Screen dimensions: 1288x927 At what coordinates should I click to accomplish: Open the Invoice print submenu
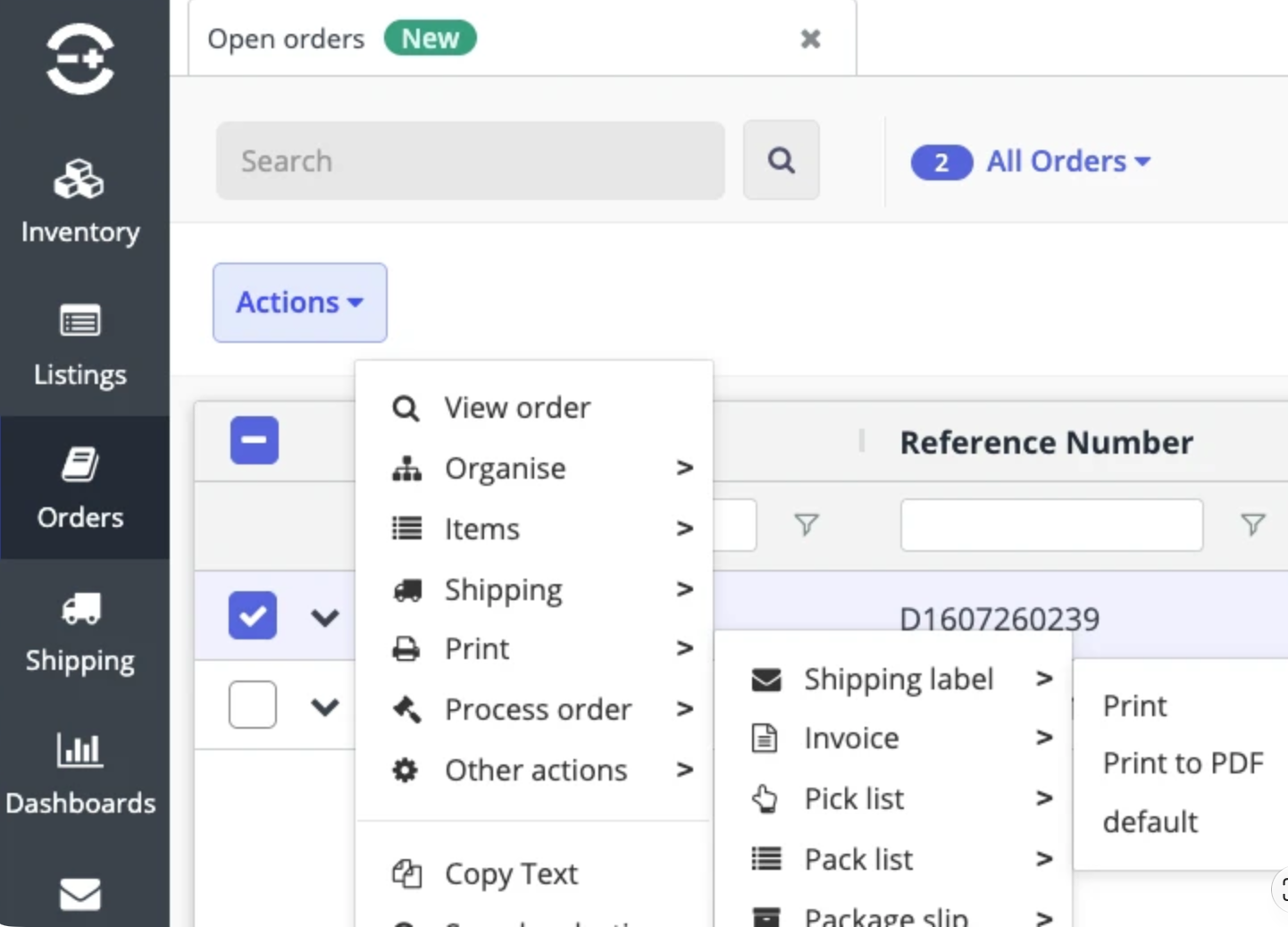click(x=893, y=738)
